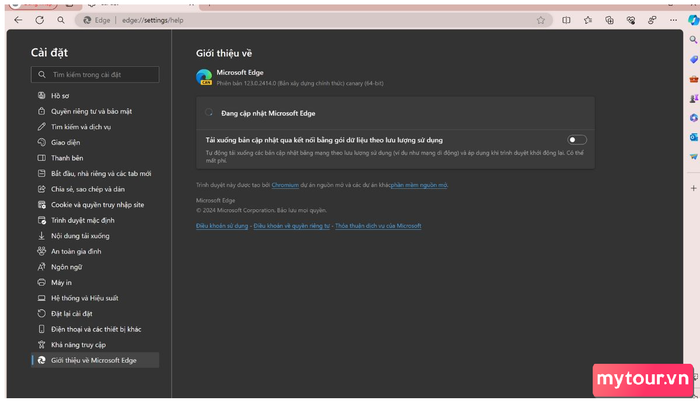Open the Chromium link
Image resolution: width=700 pixels, height=405 pixels.
285,185
